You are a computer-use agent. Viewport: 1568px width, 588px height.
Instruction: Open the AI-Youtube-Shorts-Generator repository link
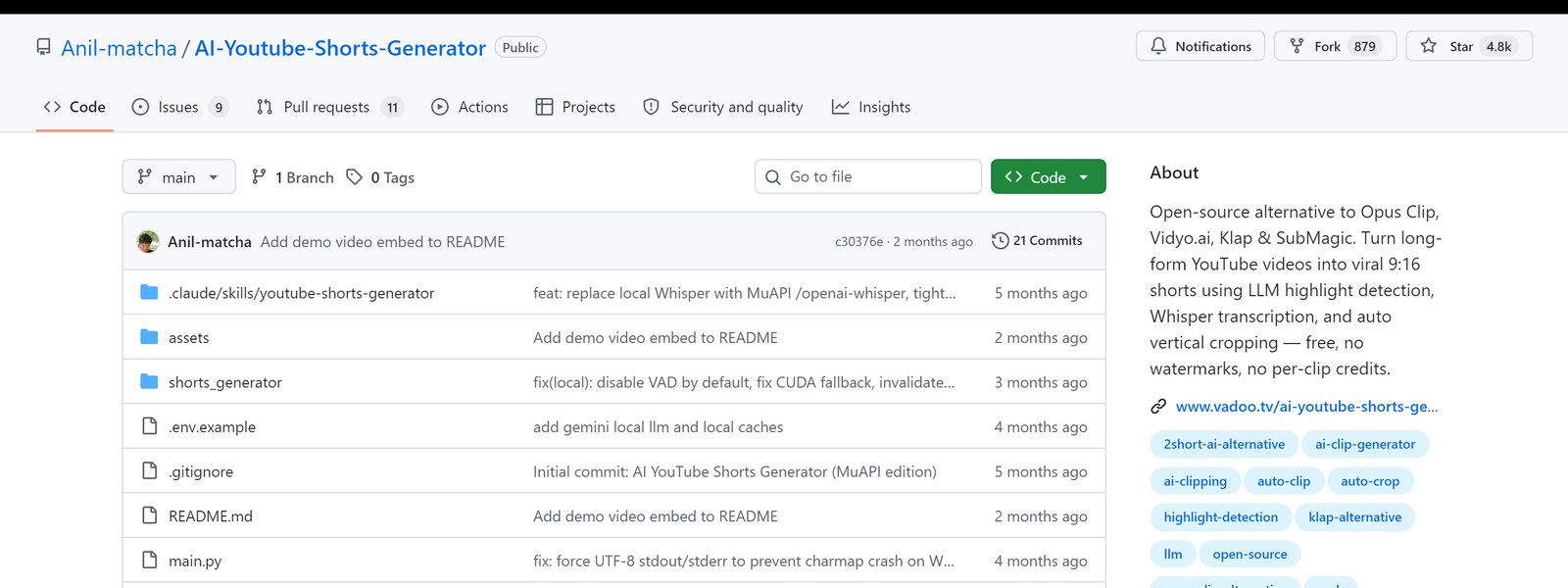(x=340, y=48)
